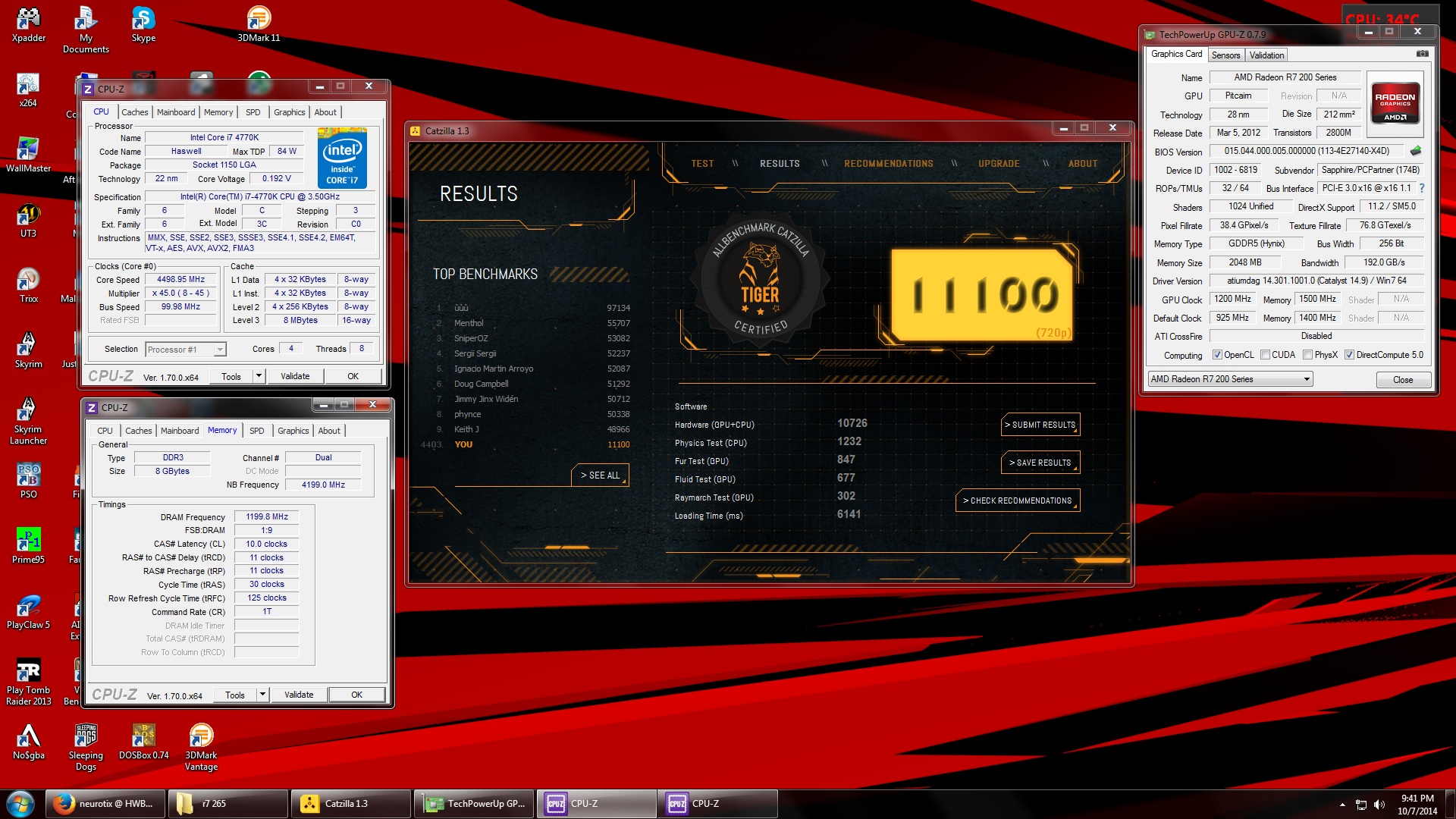Click CHECK RECOMMENDATIONS button
This screenshot has width=1456, height=819.
1018,500
